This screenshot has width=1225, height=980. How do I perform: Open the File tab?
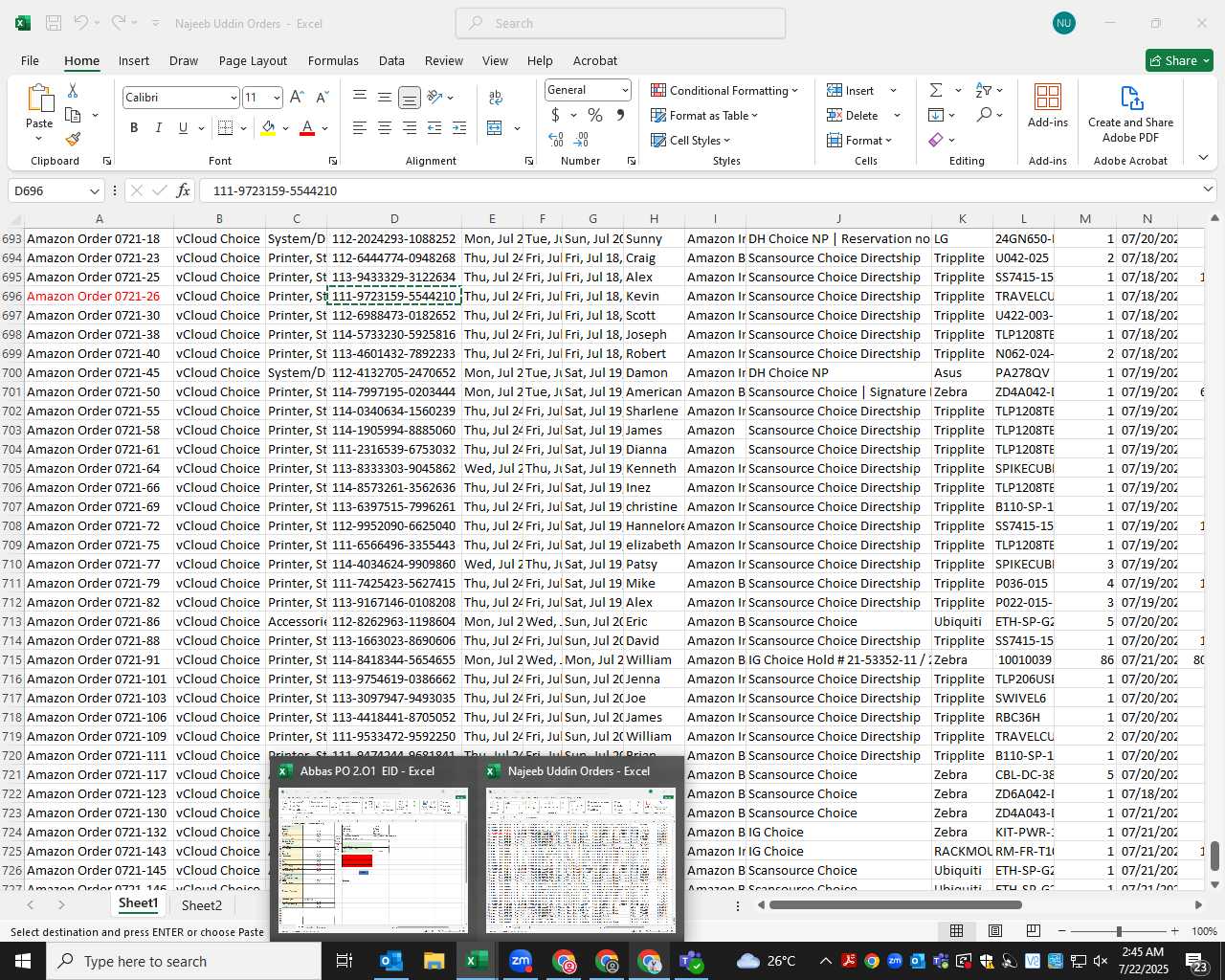click(x=30, y=60)
